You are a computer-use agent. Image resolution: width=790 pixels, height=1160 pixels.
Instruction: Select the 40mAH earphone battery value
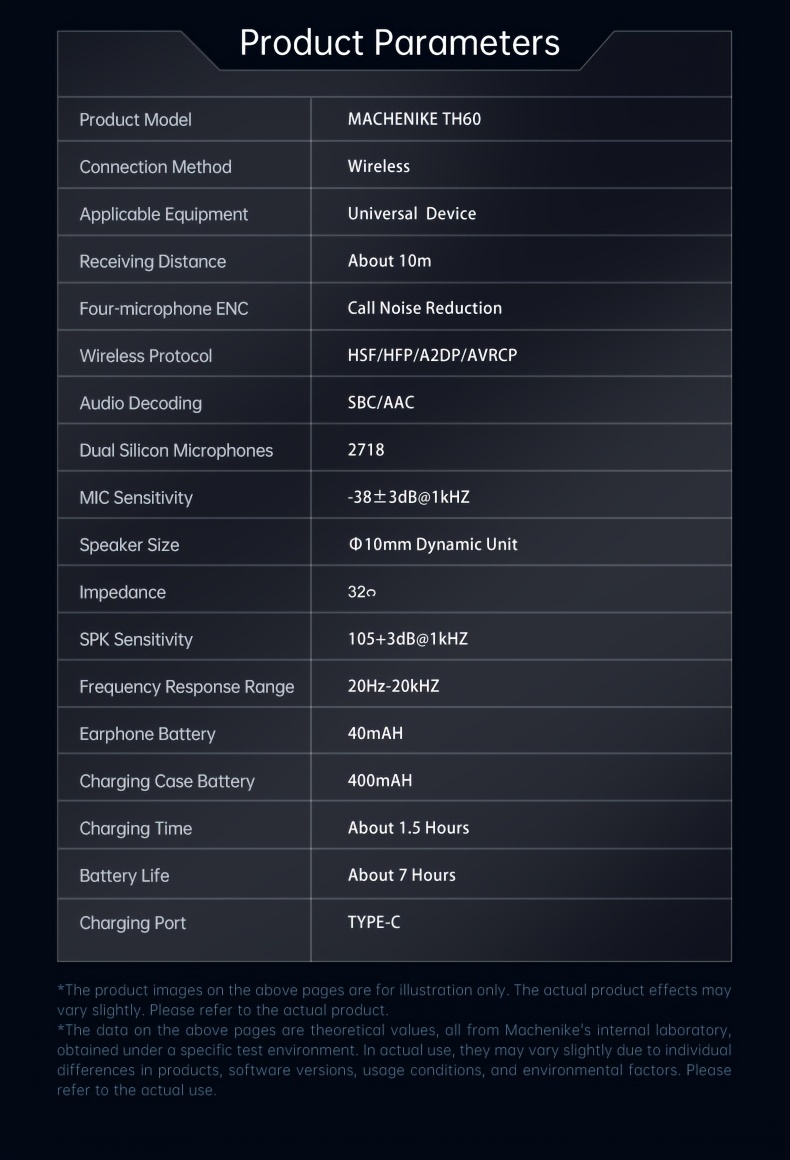click(375, 733)
